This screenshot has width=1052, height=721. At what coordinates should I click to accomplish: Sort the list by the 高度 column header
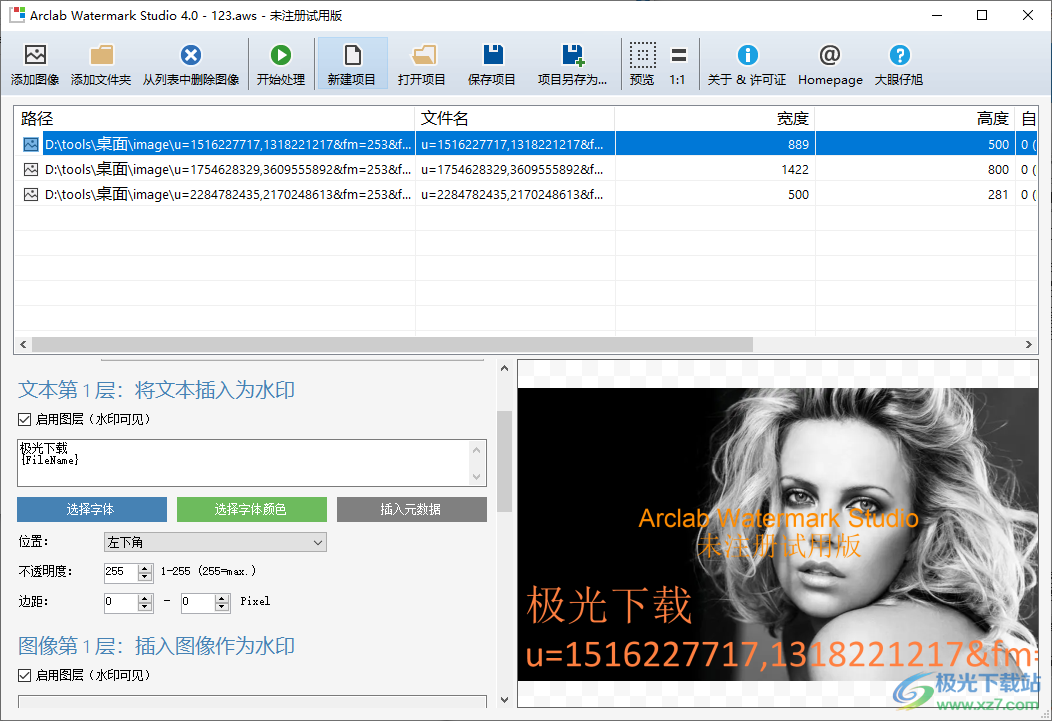click(x=914, y=119)
